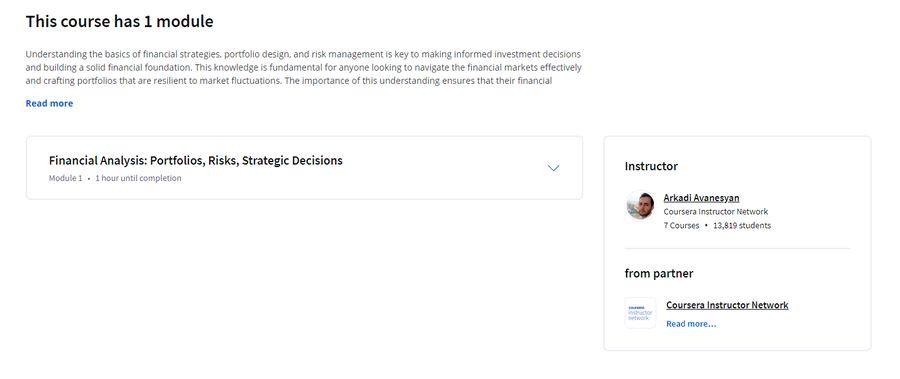This screenshot has width=900, height=379.
Task: Click the from partner heading
Action: [659, 273]
